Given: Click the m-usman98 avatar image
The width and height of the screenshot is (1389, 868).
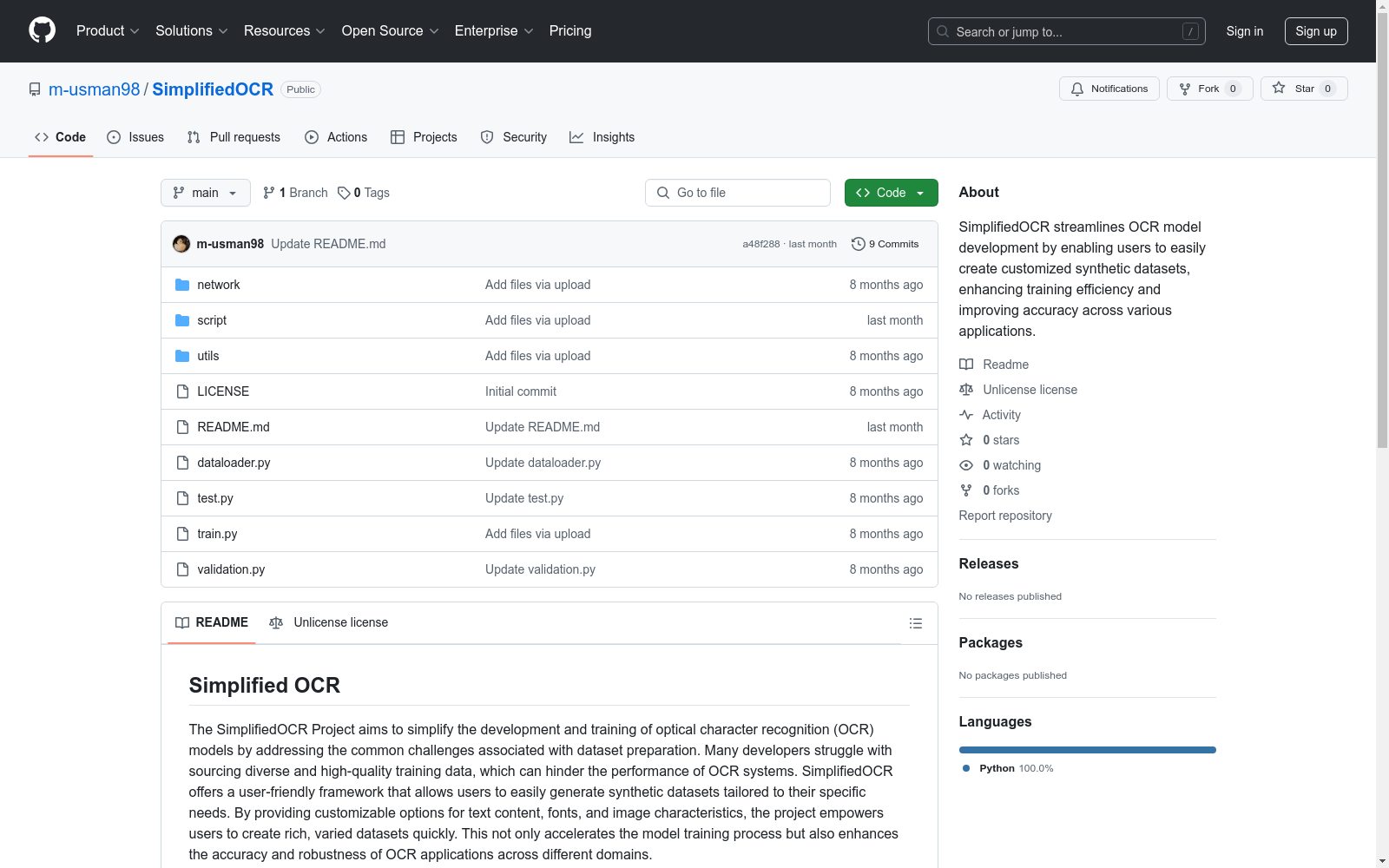Looking at the screenshot, I should 181,244.
